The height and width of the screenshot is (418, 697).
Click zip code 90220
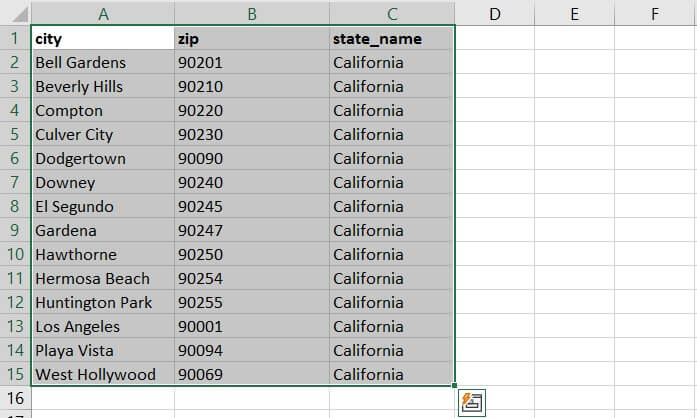(252, 110)
